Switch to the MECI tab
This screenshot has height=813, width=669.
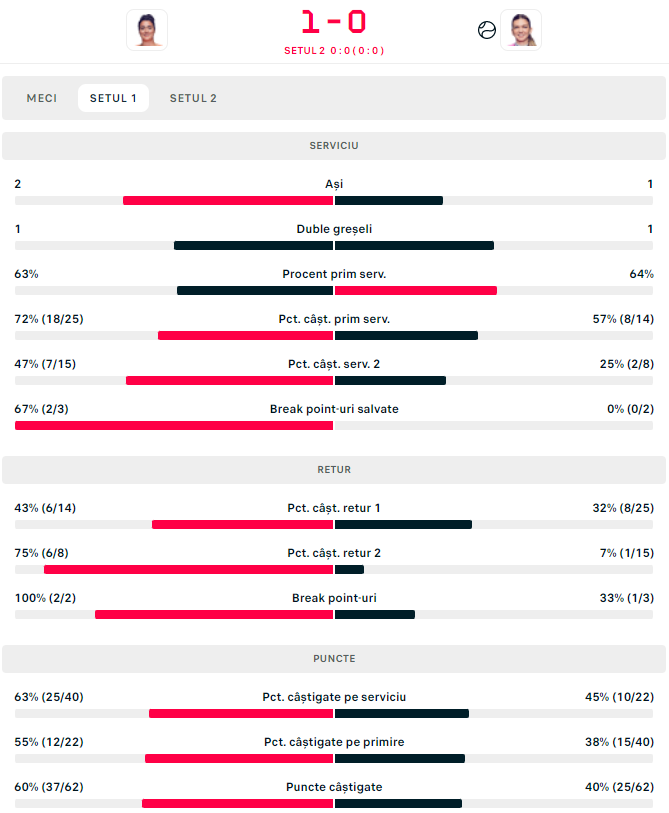pyautogui.click(x=42, y=98)
